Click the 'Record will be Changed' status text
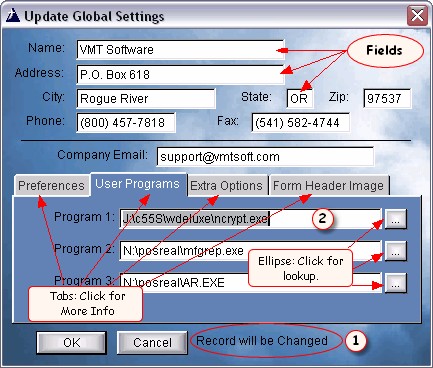This screenshot has width=433, height=368. (262, 341)
